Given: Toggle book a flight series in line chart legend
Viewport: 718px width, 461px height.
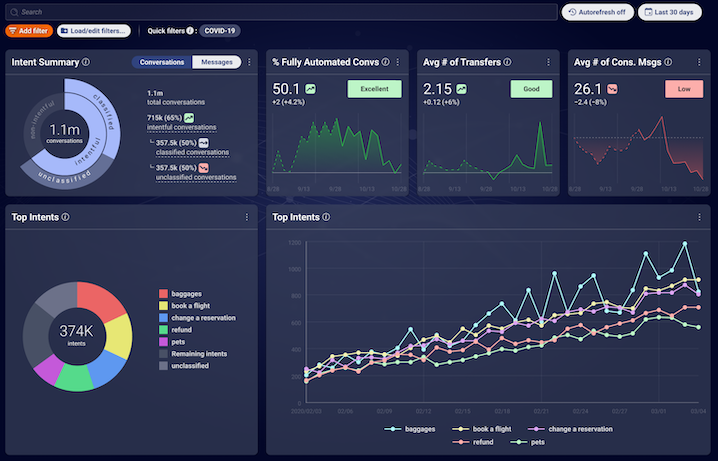Looking at the screenshot, I should [x=482, y=429].
